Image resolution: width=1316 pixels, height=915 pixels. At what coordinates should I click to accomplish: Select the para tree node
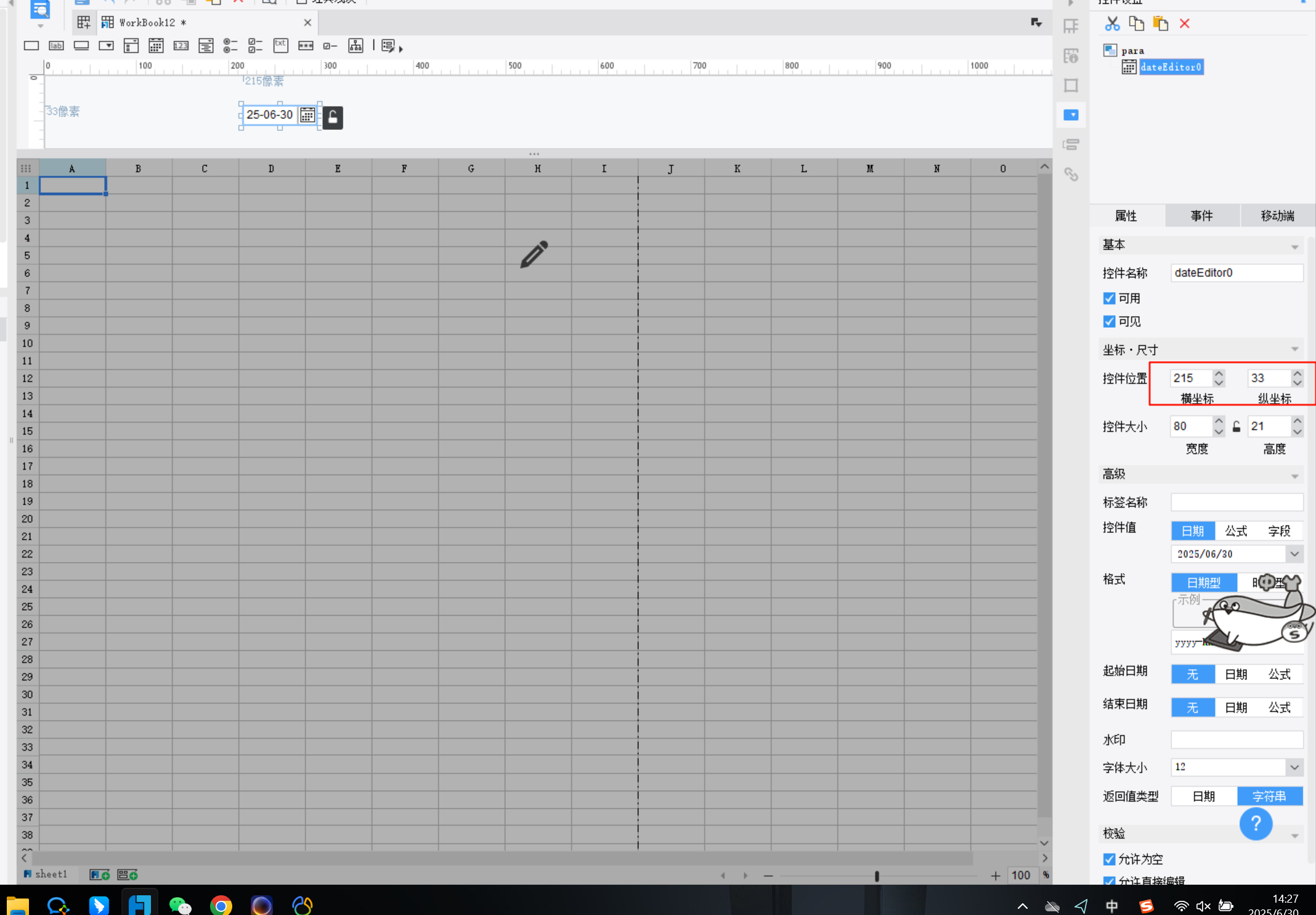pos(1132,51)
